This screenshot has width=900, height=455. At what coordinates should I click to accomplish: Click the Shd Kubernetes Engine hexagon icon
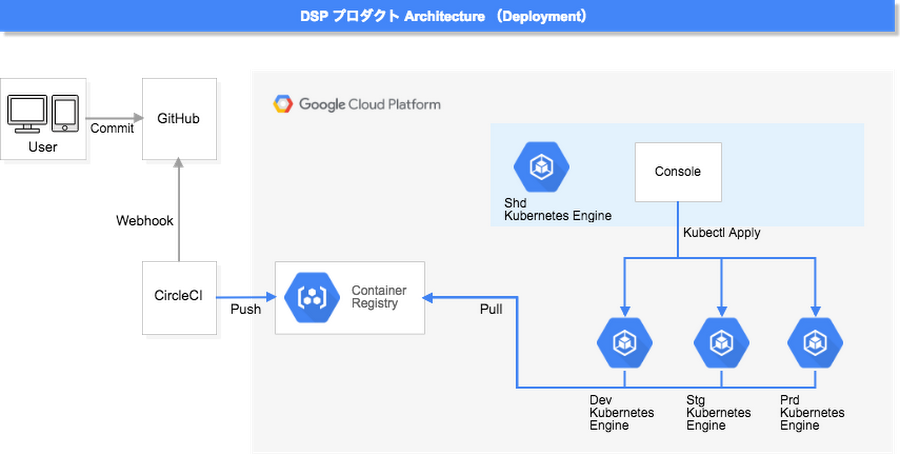tap(541, 167)
